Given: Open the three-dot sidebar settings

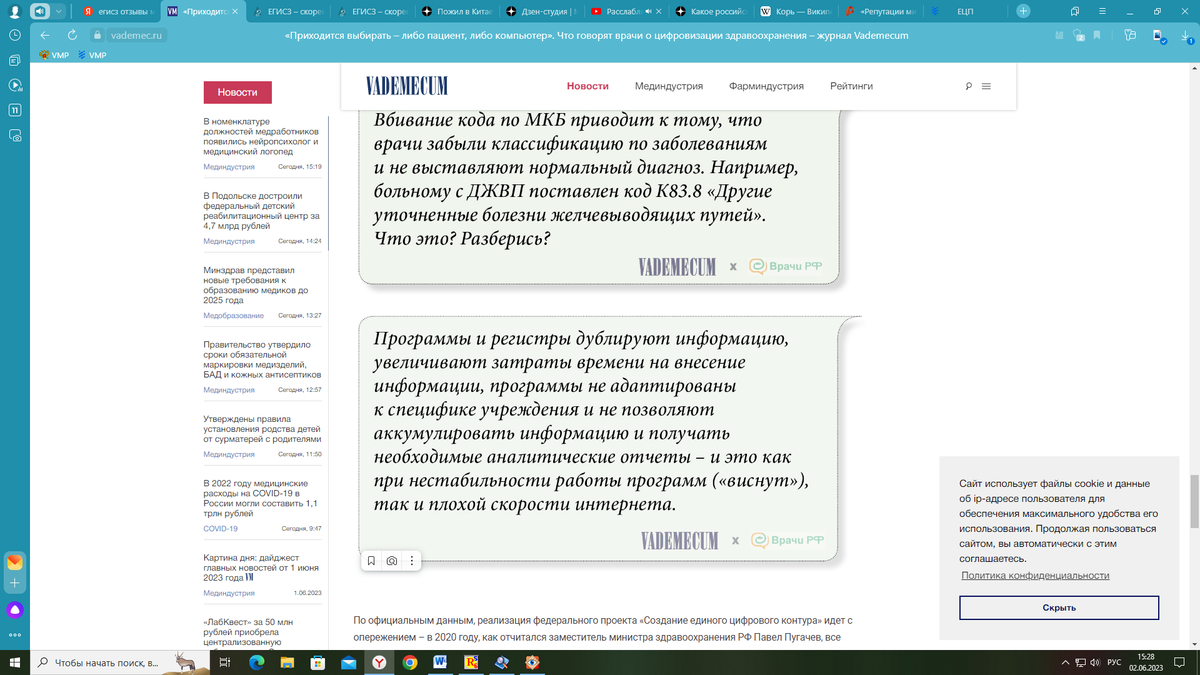Looking at the screenshot, I should coord(15,635).
